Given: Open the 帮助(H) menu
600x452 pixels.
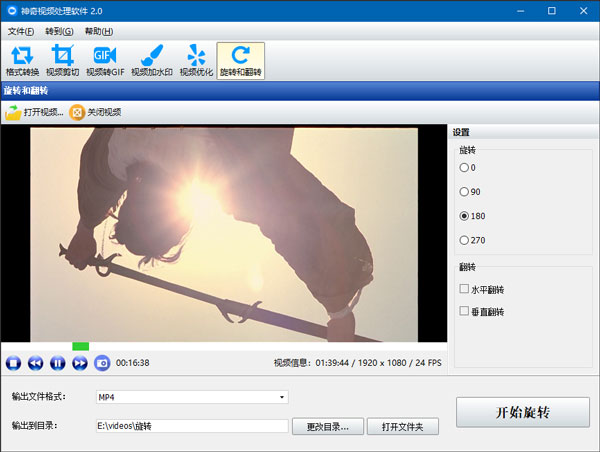Looking at the screenshot, I should point(99,31).
